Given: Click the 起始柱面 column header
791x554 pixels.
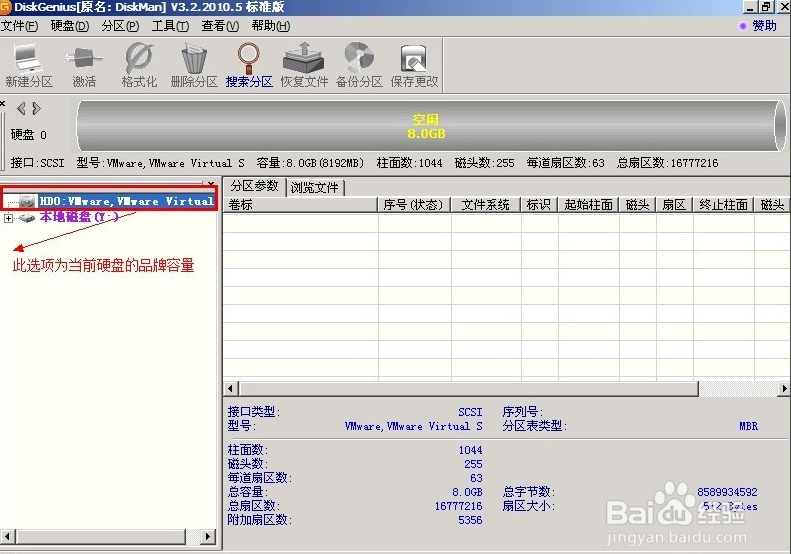Looking at the screenshot, I should 588,204.
